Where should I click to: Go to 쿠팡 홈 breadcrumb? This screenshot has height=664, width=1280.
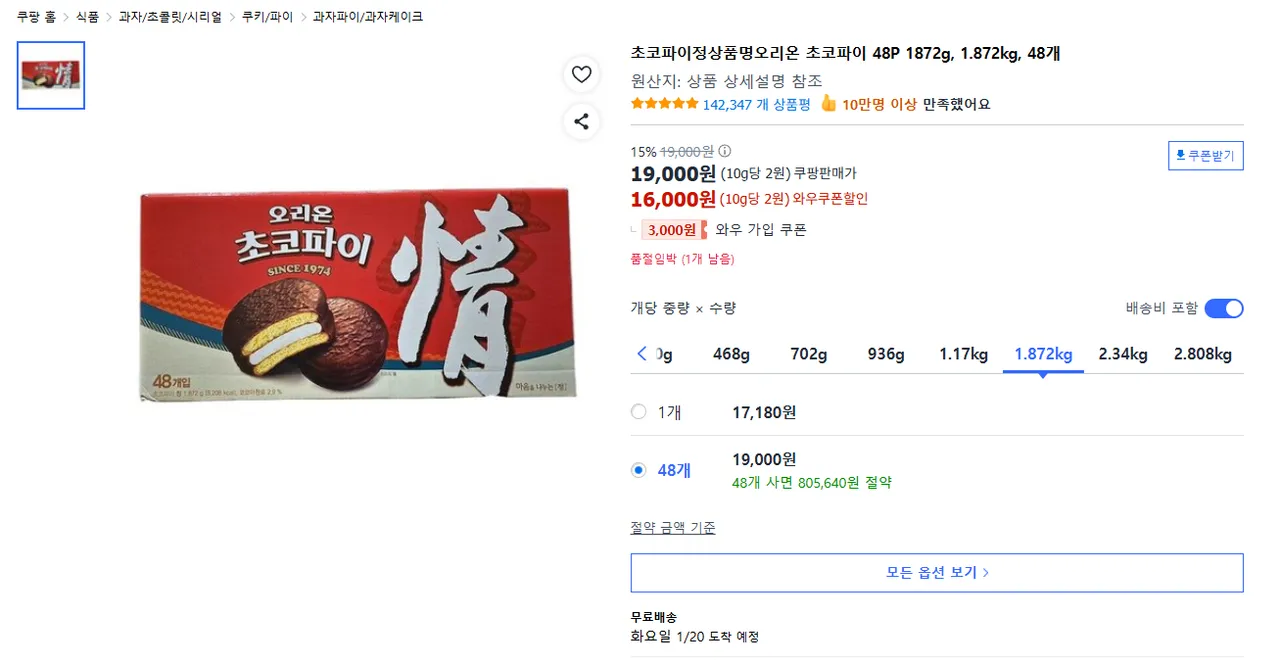[36, 17]
